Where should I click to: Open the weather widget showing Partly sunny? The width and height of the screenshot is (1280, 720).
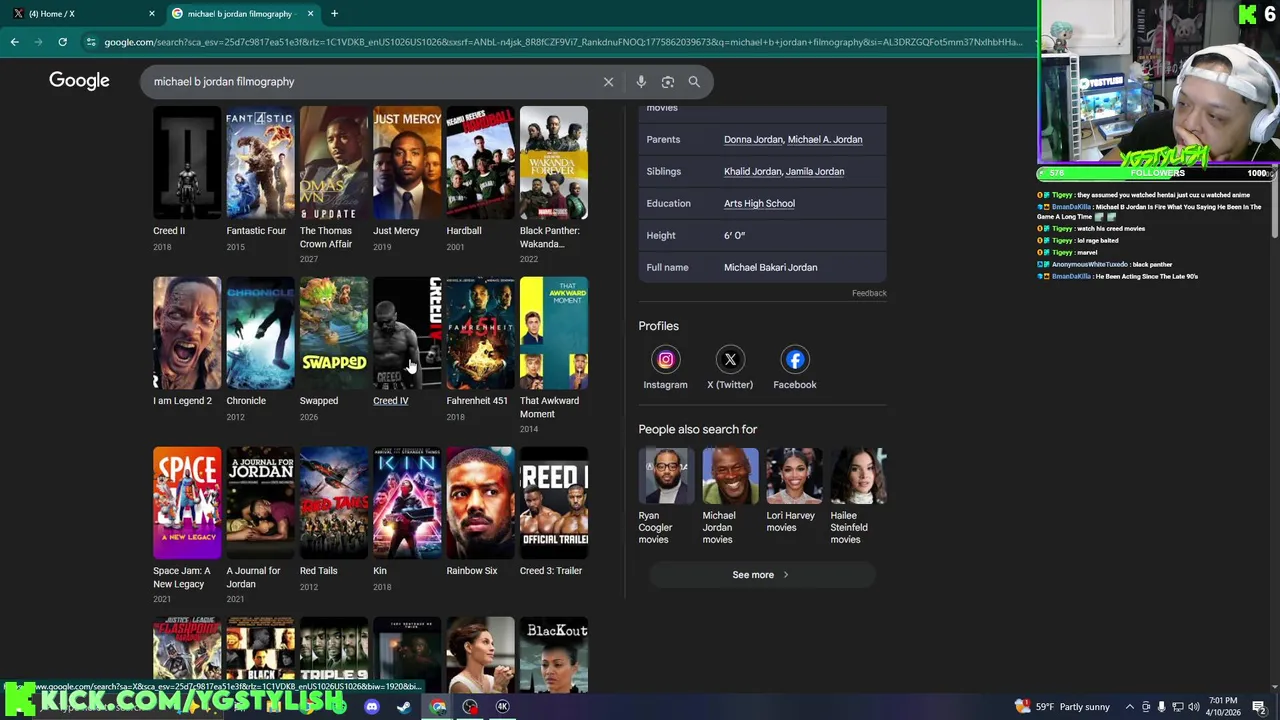pos(1062,707)
